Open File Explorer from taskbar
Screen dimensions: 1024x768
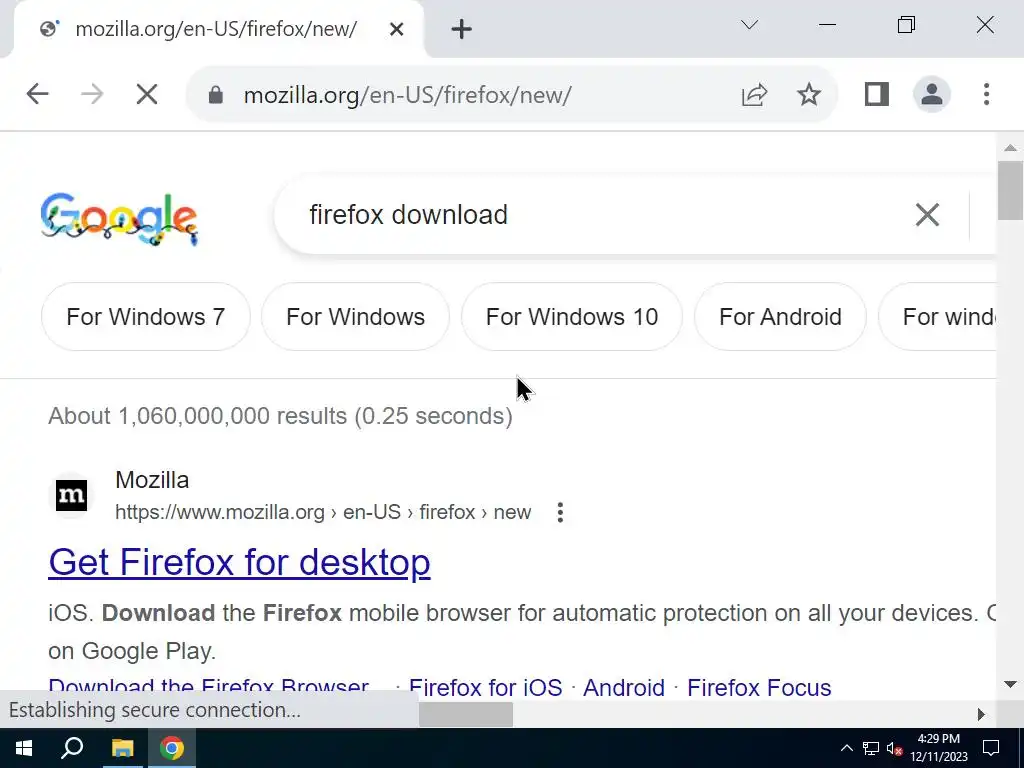point(122,748)
